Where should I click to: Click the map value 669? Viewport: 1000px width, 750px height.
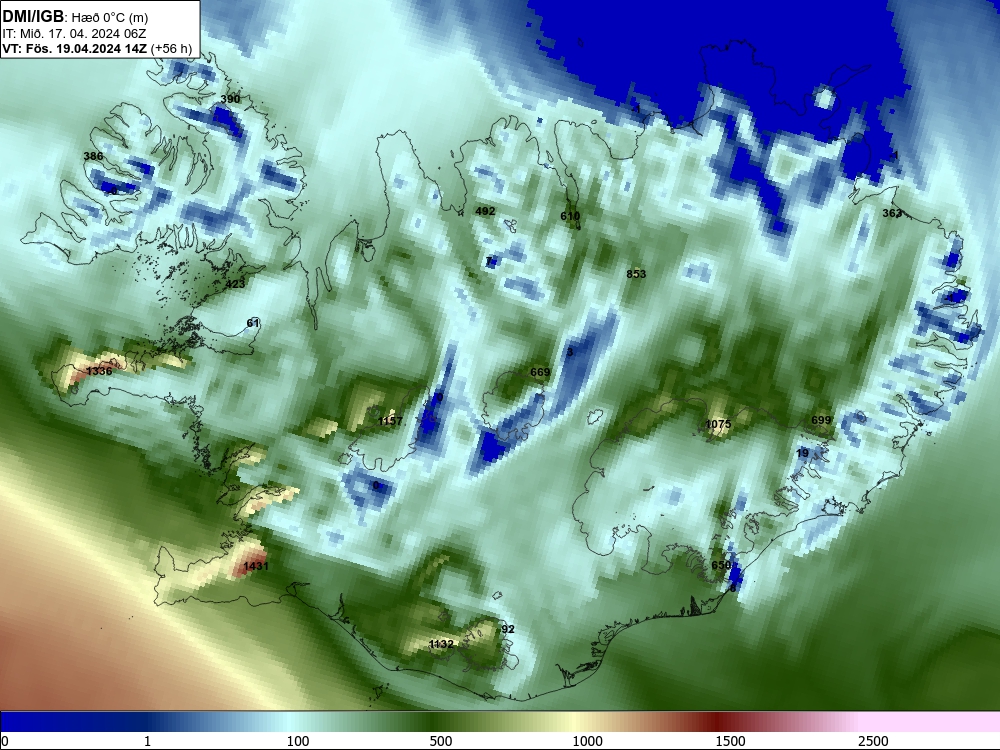coord(540,372)
